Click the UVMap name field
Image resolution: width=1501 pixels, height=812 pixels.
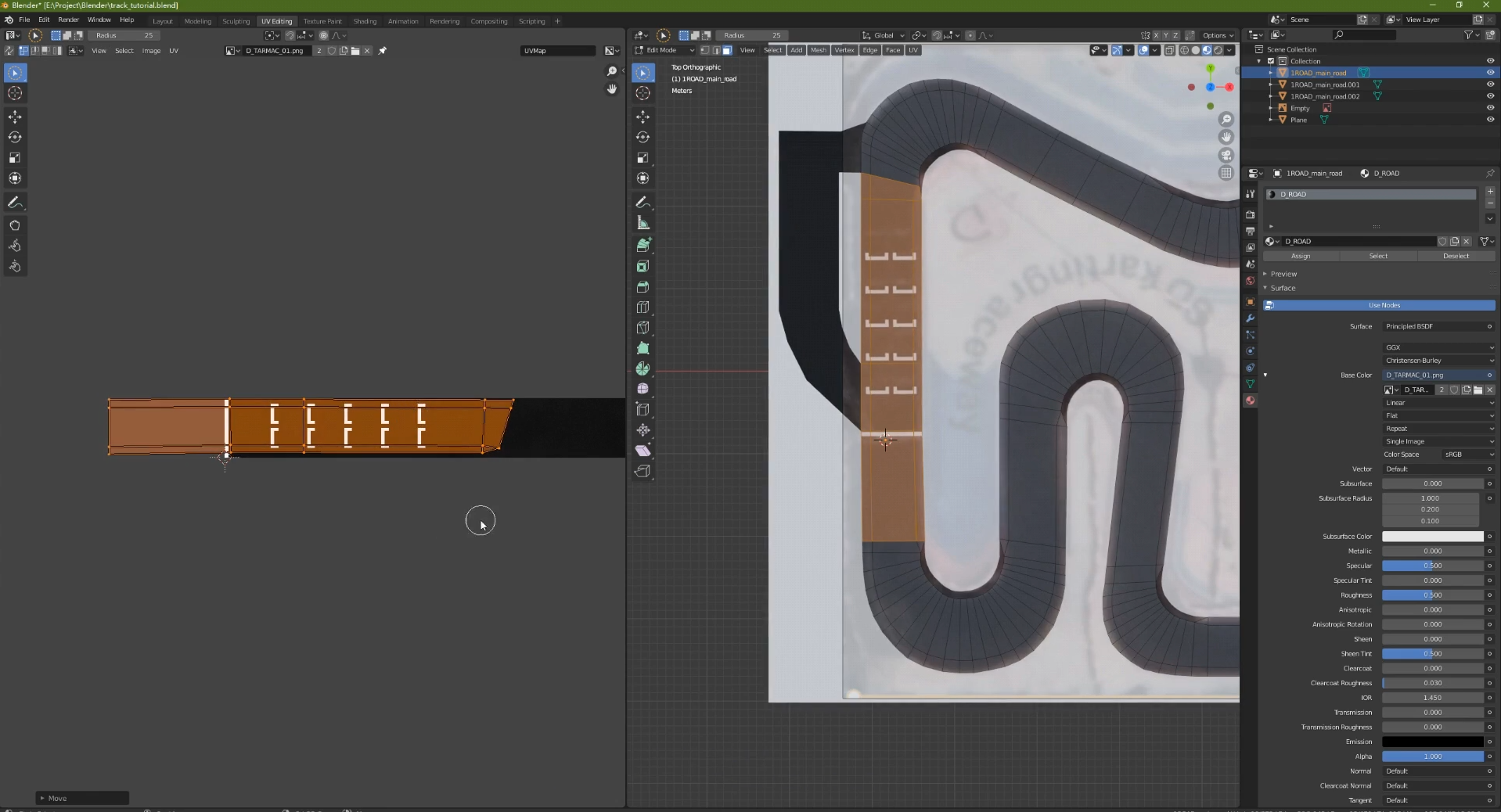(x=558, y=51)
